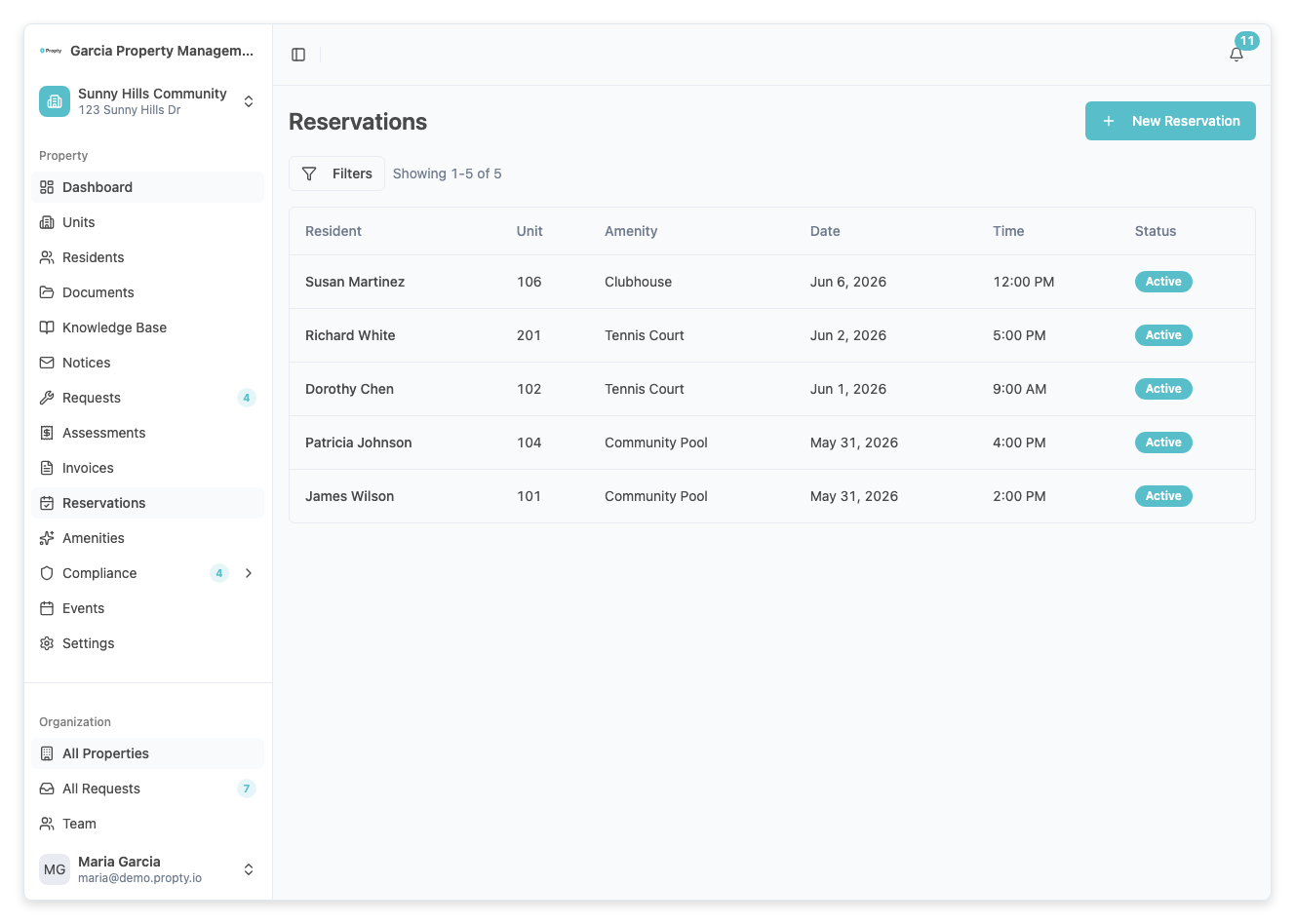The height and width of the screenshot is (924, 1295).
Task: Click the notification count badge 11
Action: [x=1247, y=41]
